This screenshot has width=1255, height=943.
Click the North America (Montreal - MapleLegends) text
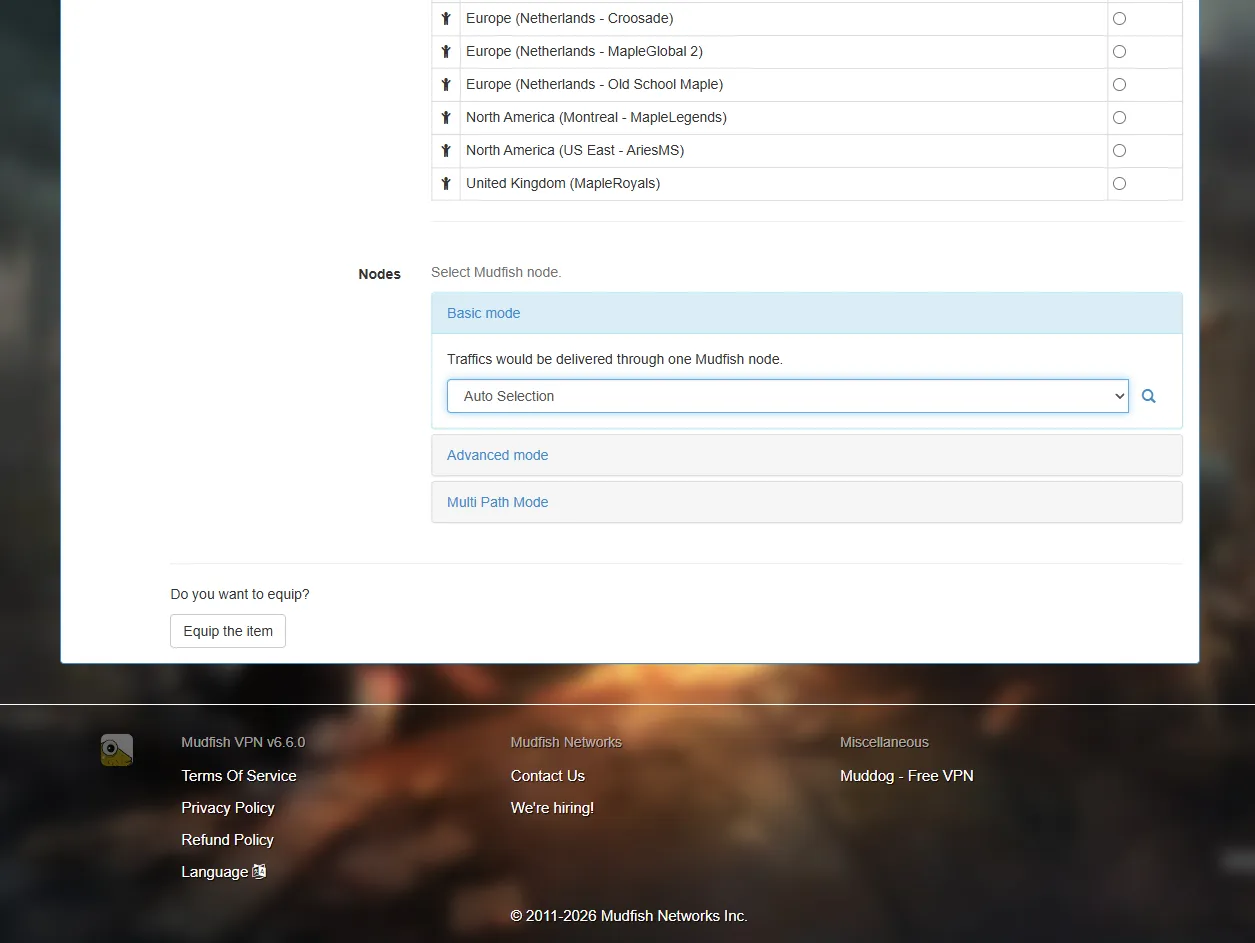(x=596, y=117)
